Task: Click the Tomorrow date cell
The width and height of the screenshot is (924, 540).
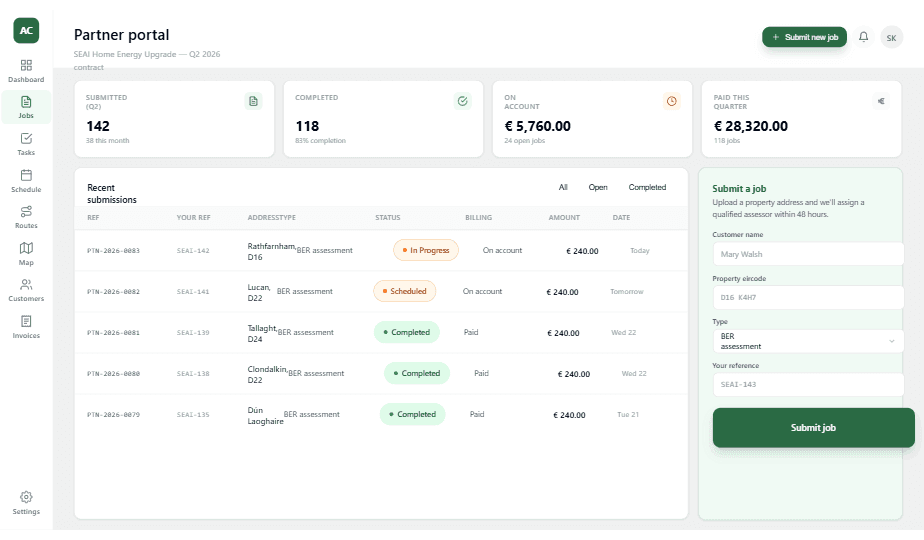Action: click(x=626, y=292)
